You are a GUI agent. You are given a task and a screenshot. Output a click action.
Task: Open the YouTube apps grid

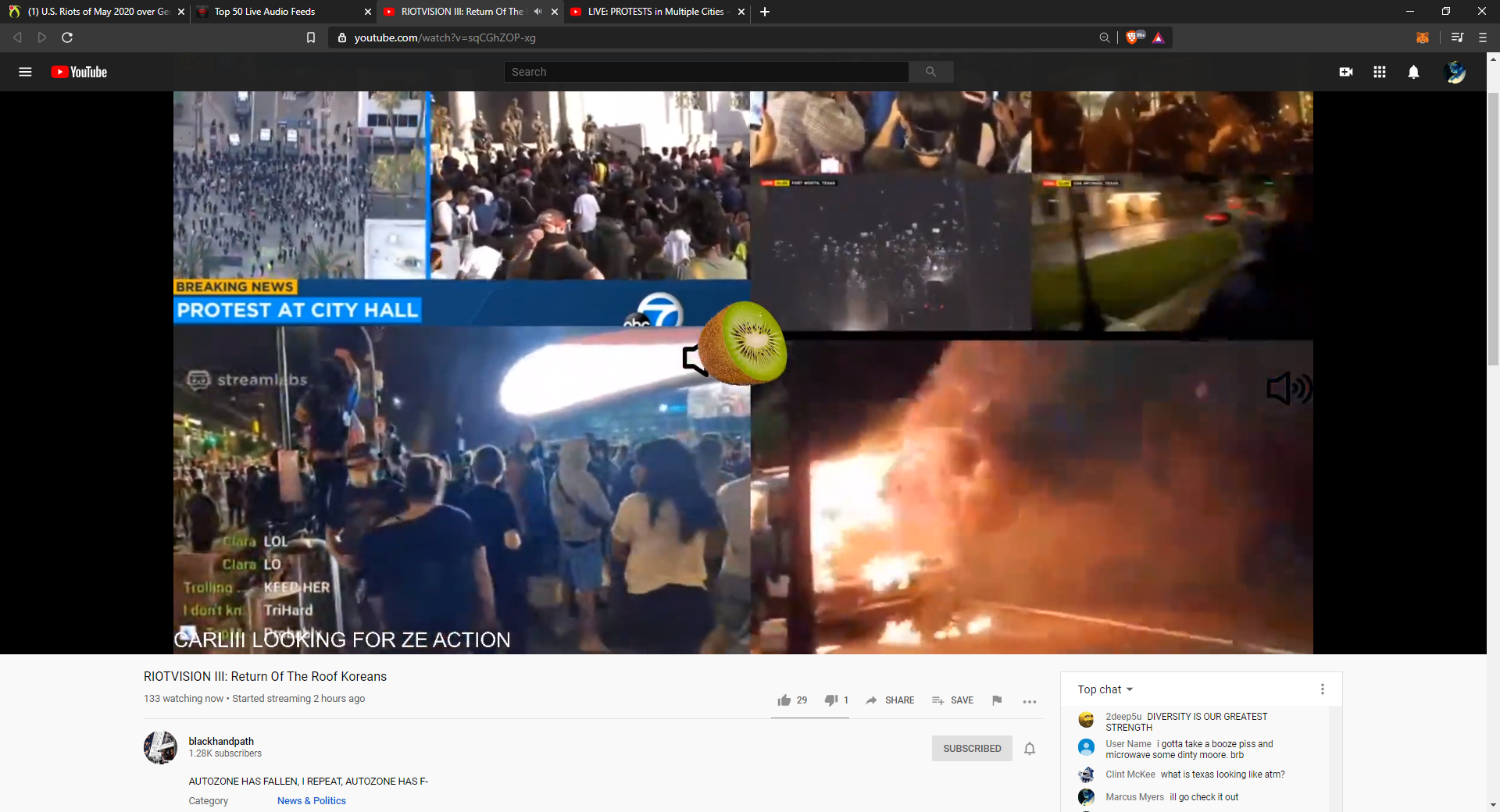tap(1380, 72)
